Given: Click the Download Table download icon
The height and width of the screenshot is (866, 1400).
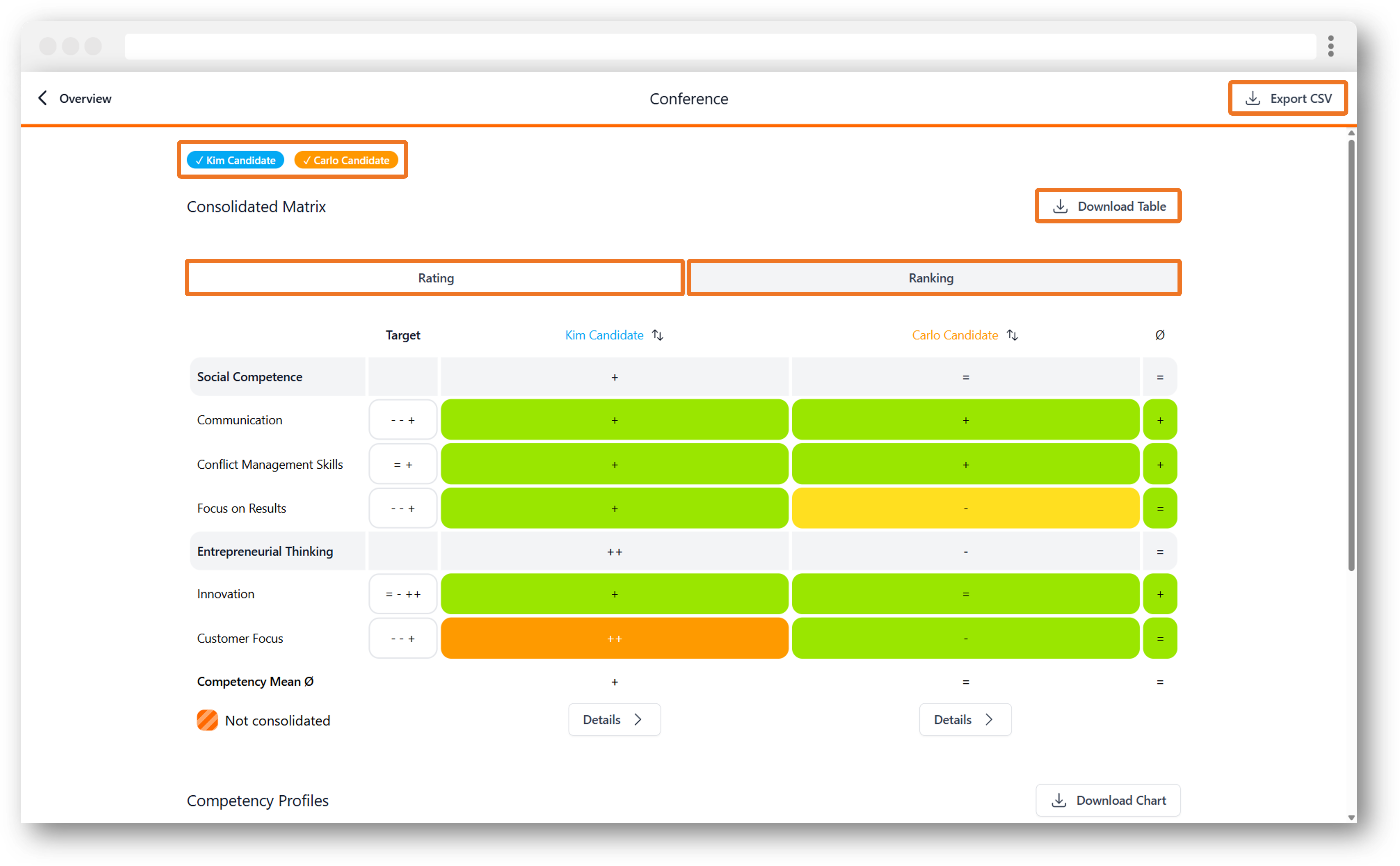Looking at the screenshot, I should click(x=1060, y=206).
